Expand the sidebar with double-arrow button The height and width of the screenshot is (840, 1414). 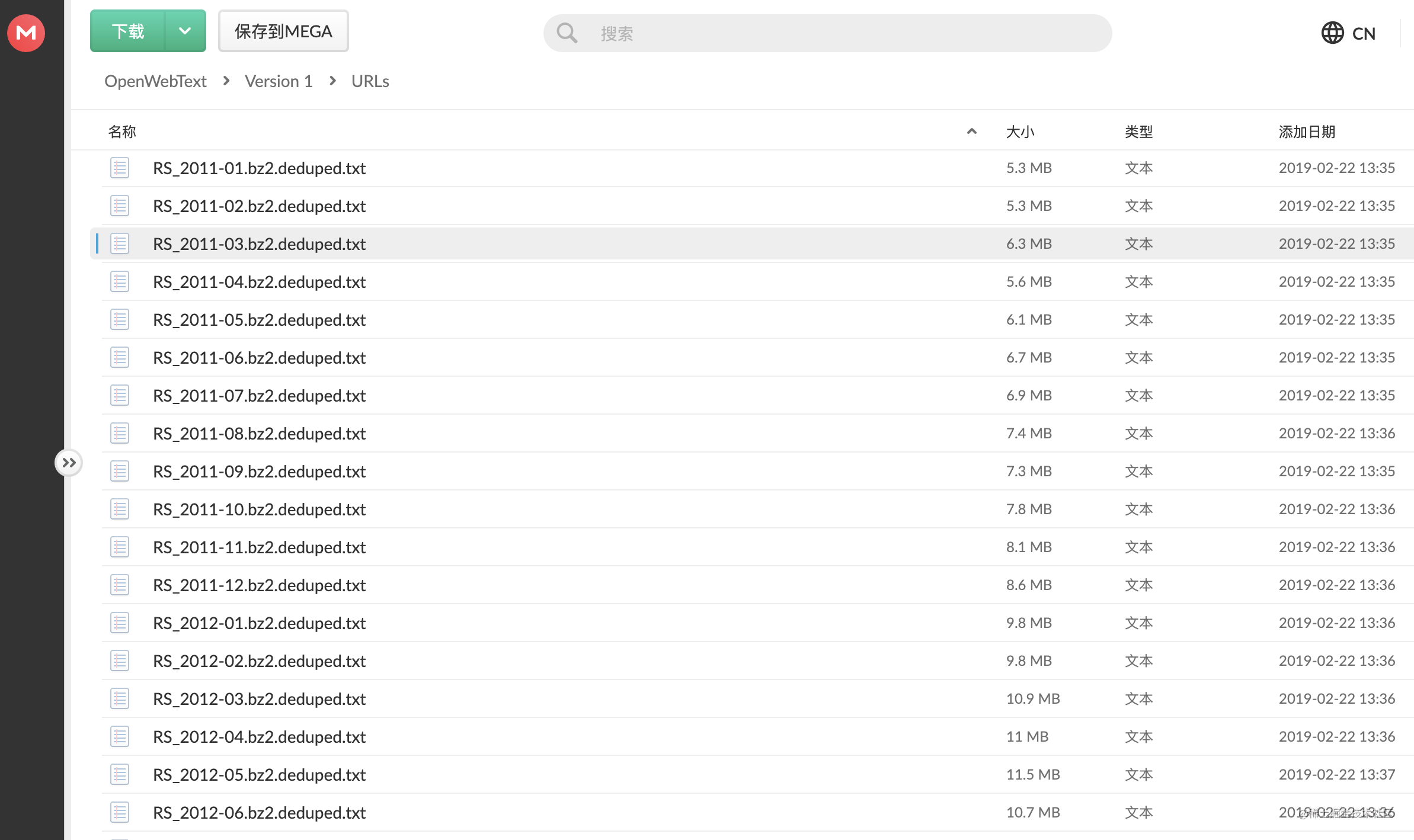coord(69,463)
